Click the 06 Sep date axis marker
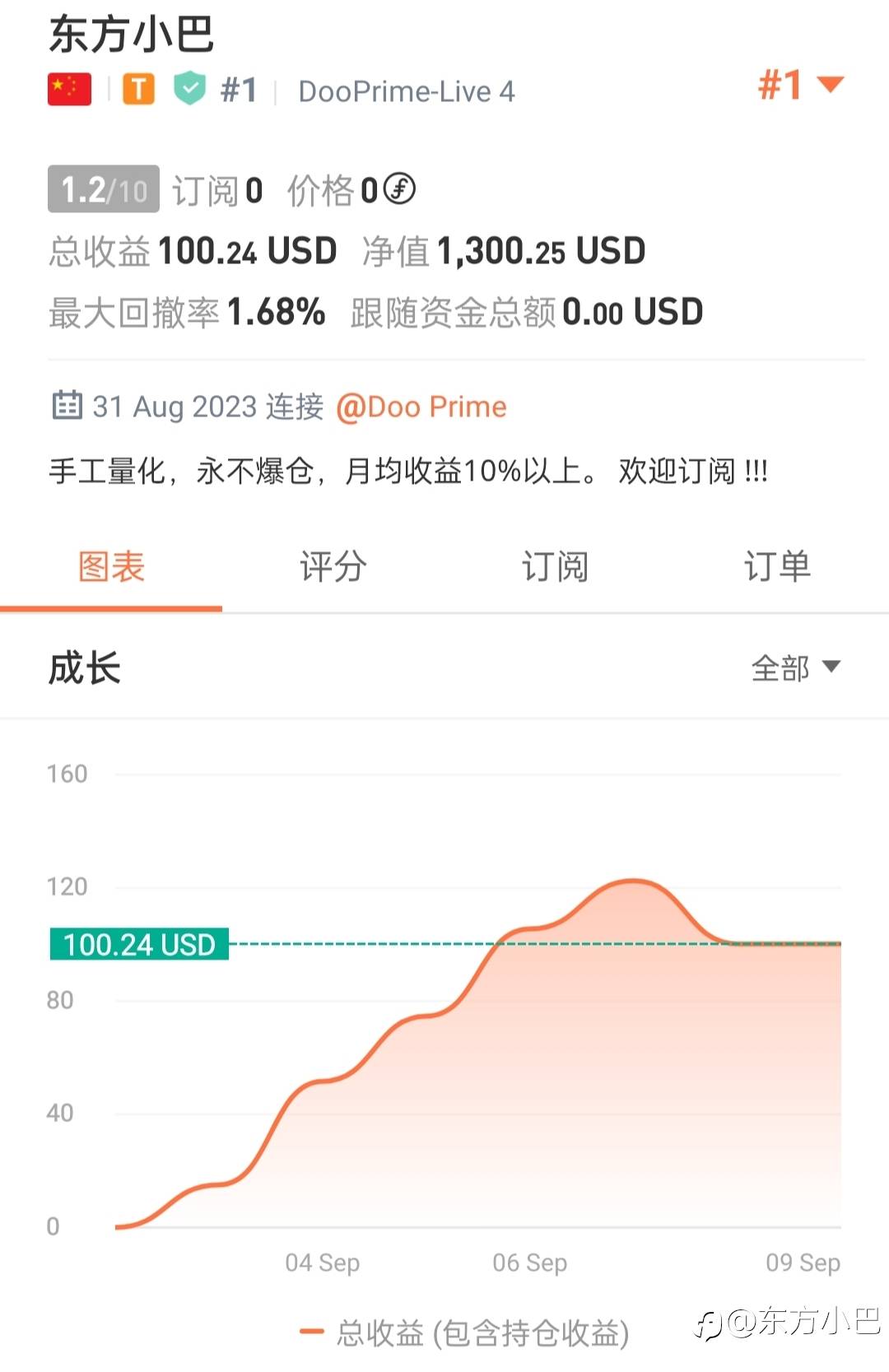889x1372 pixels. 529,1262
